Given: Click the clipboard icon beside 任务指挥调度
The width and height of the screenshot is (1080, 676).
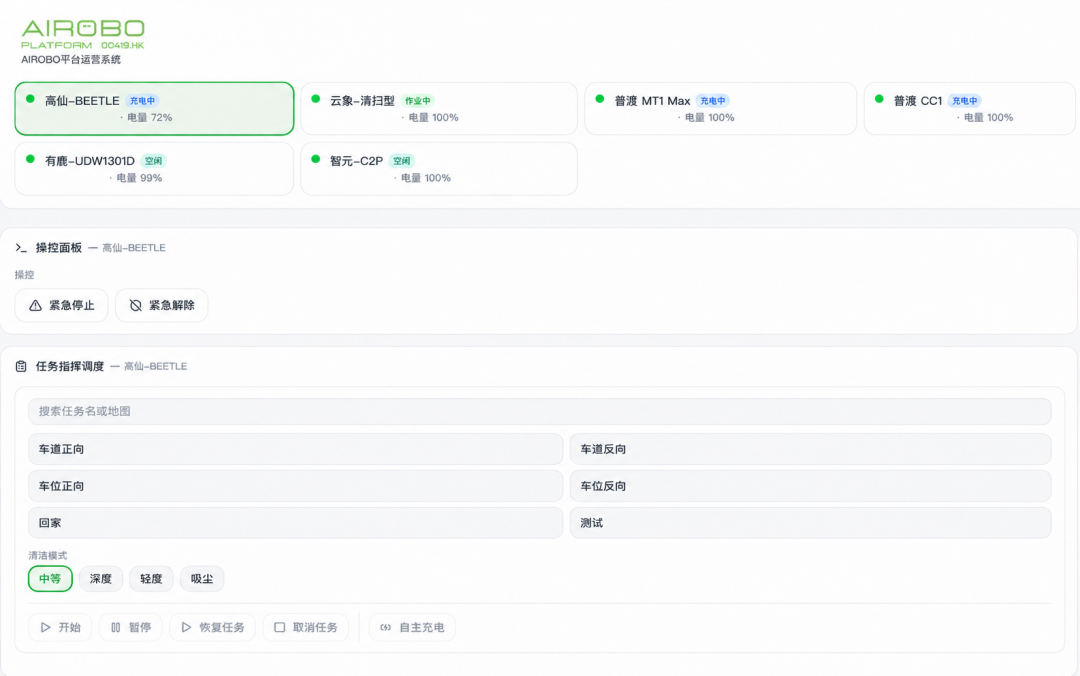Looking at the screenshot, I should tap(21, 366).
